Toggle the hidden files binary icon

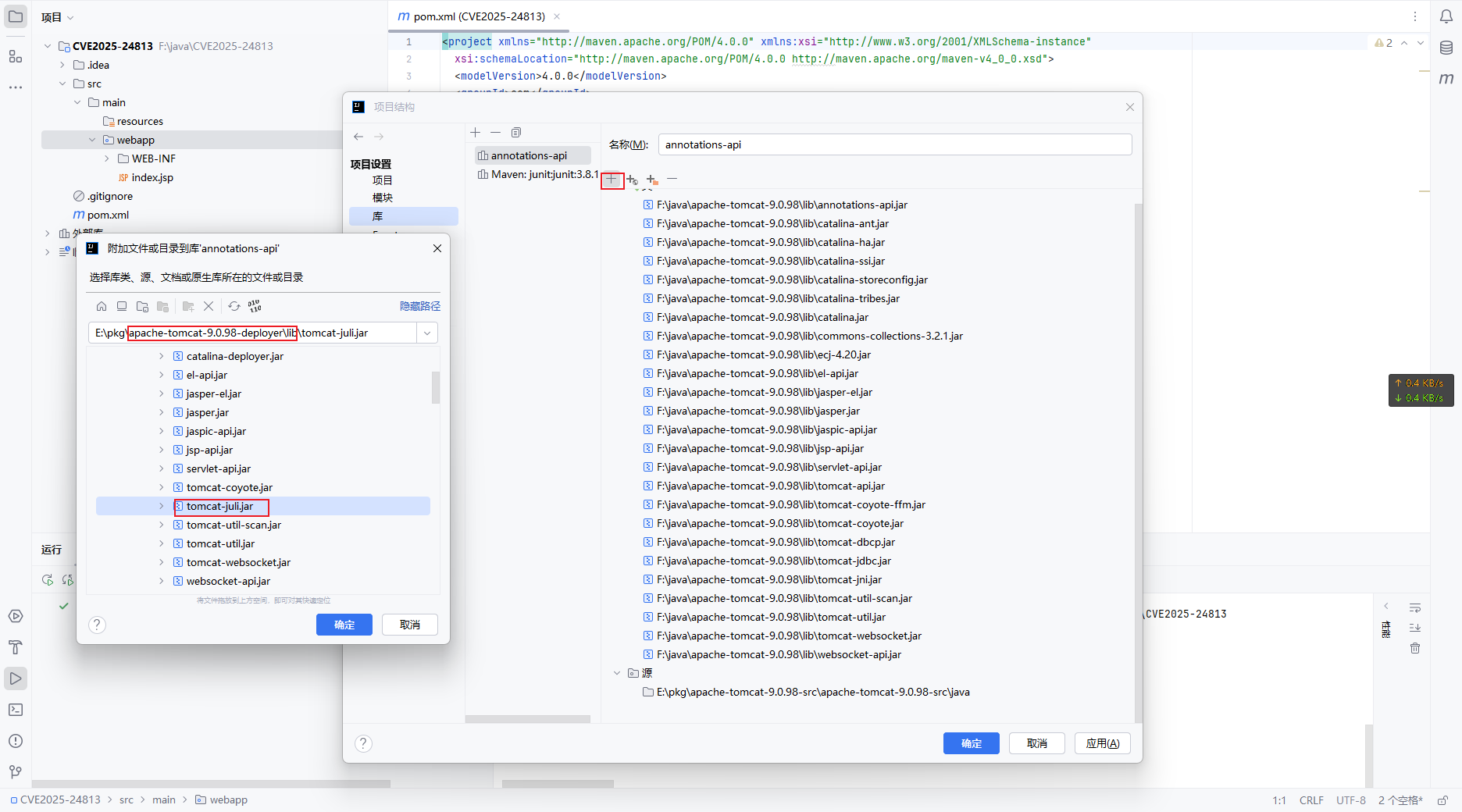coord(255,306)
